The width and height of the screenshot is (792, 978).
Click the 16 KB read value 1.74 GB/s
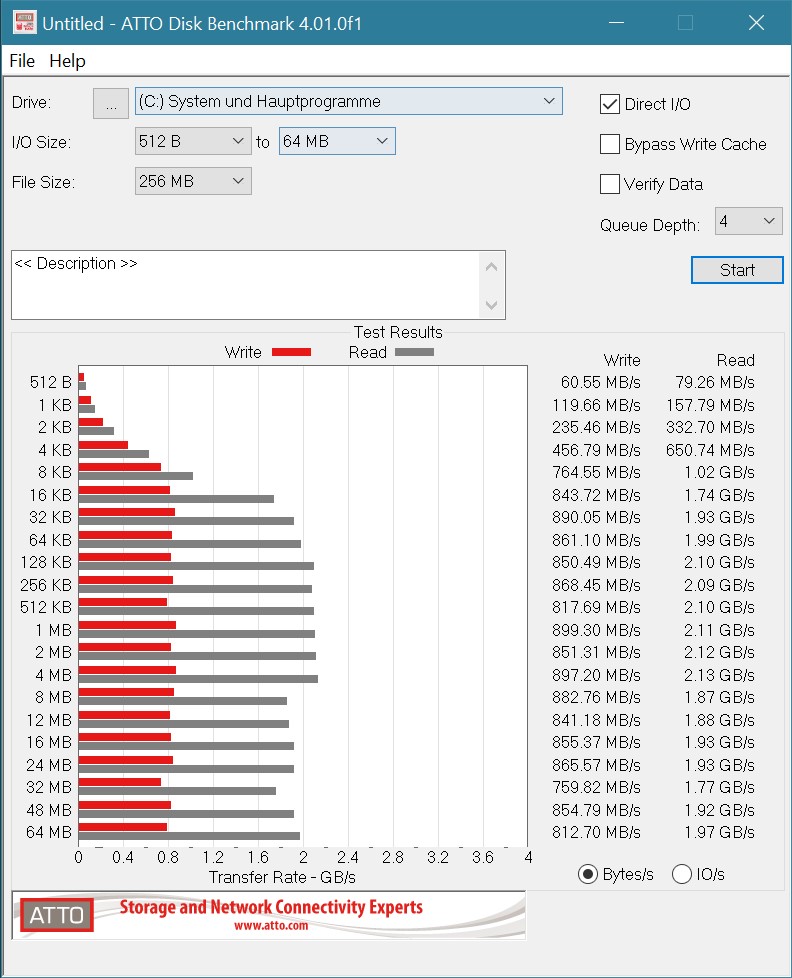click(719, 495)
